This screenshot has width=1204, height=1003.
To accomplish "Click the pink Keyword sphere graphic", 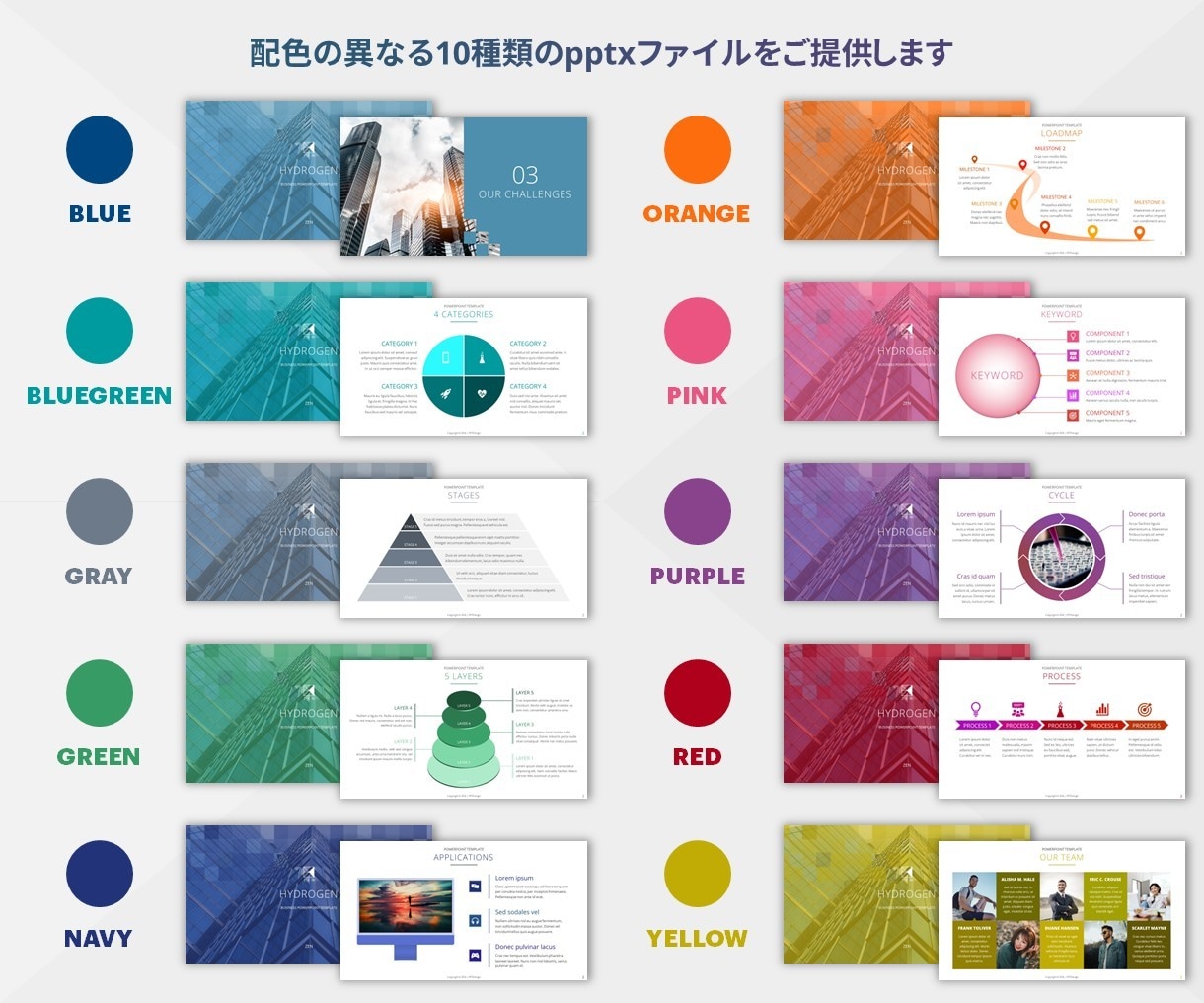I will pos(997,375).
